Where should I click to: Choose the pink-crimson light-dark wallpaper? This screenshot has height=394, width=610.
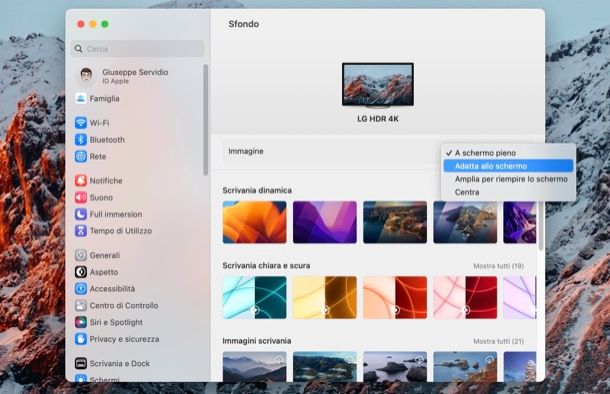(x=465, y=298)
